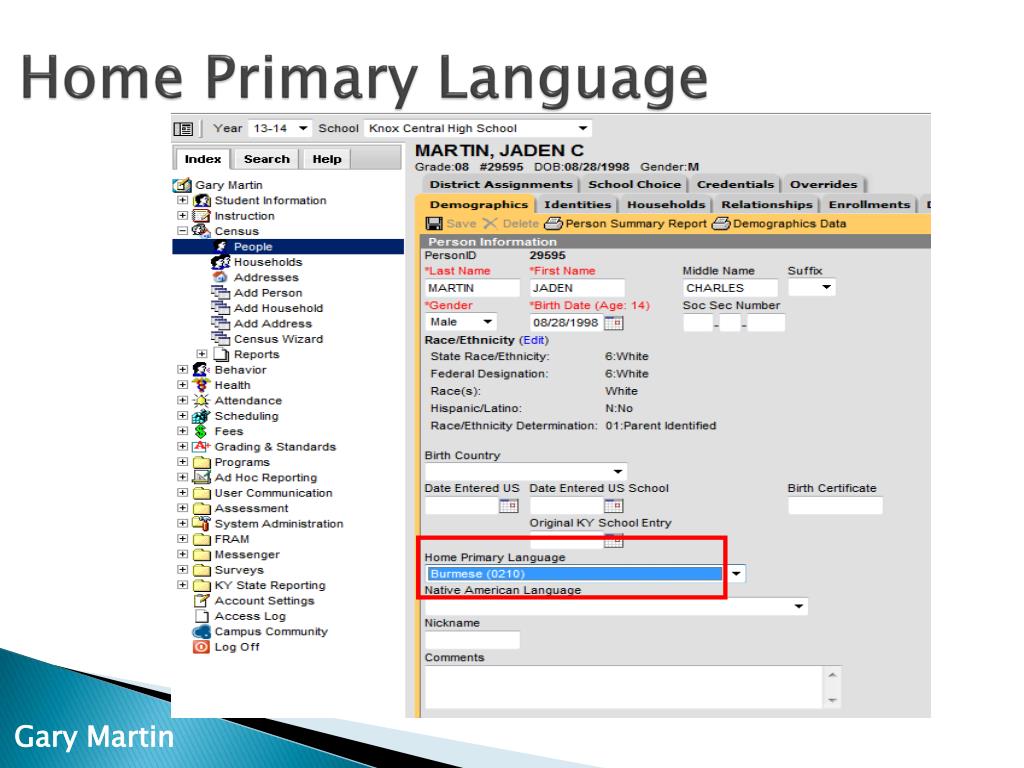Expand the Programs folder node

click(x=183, y=462)
